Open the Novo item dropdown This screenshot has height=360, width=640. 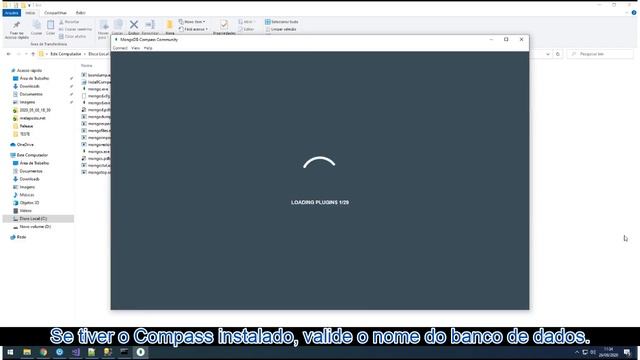click(x=192, y=22)
